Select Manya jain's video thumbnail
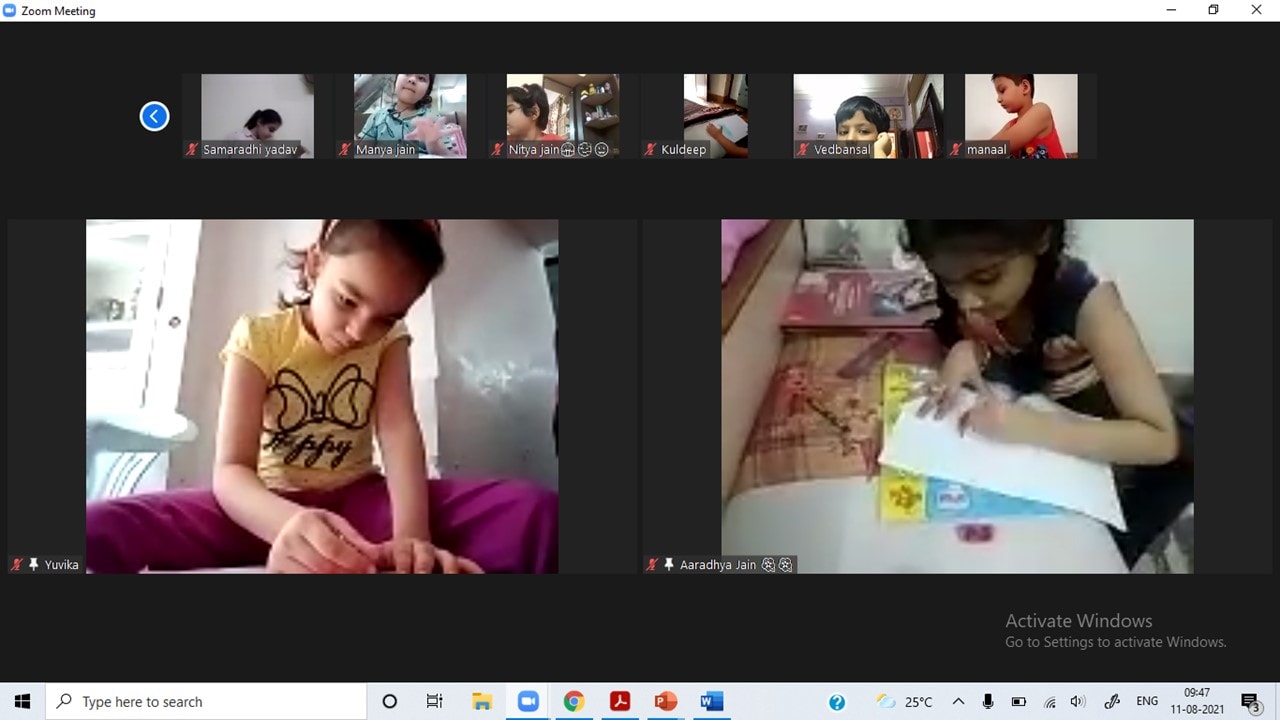The image size is (1280, 720). [x=410, y=116]
